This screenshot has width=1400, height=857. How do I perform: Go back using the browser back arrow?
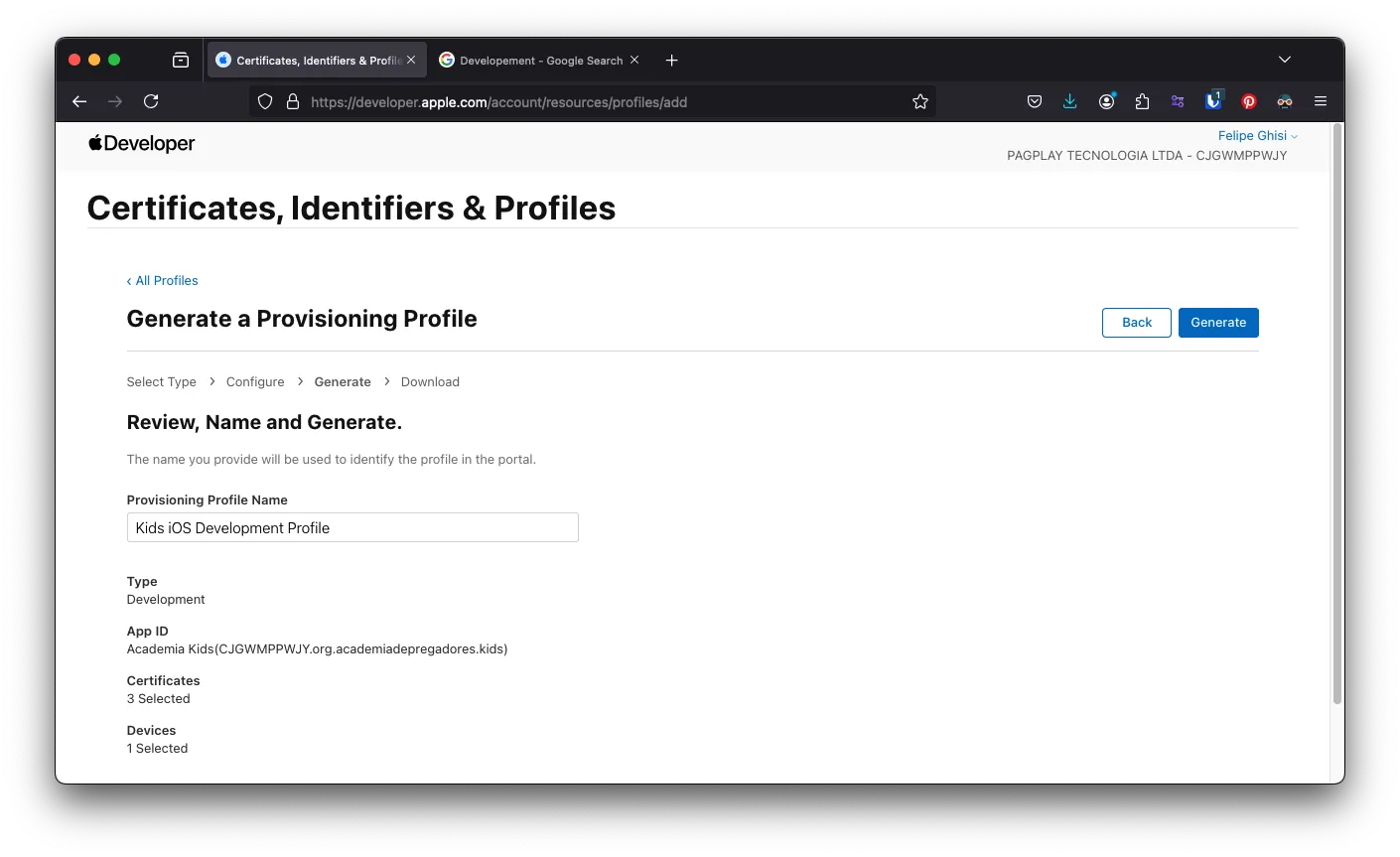79,101
